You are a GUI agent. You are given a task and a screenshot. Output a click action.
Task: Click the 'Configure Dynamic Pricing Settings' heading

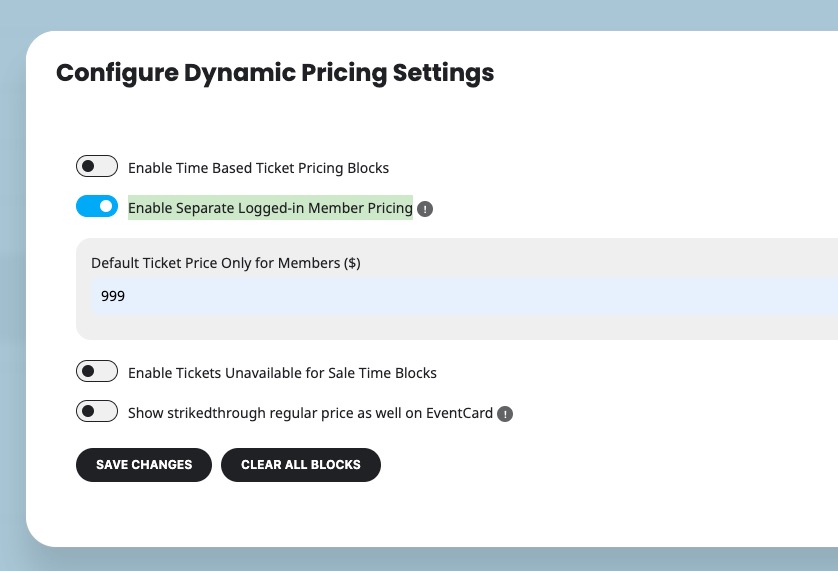pyautogui.click(x=275, y=73)
